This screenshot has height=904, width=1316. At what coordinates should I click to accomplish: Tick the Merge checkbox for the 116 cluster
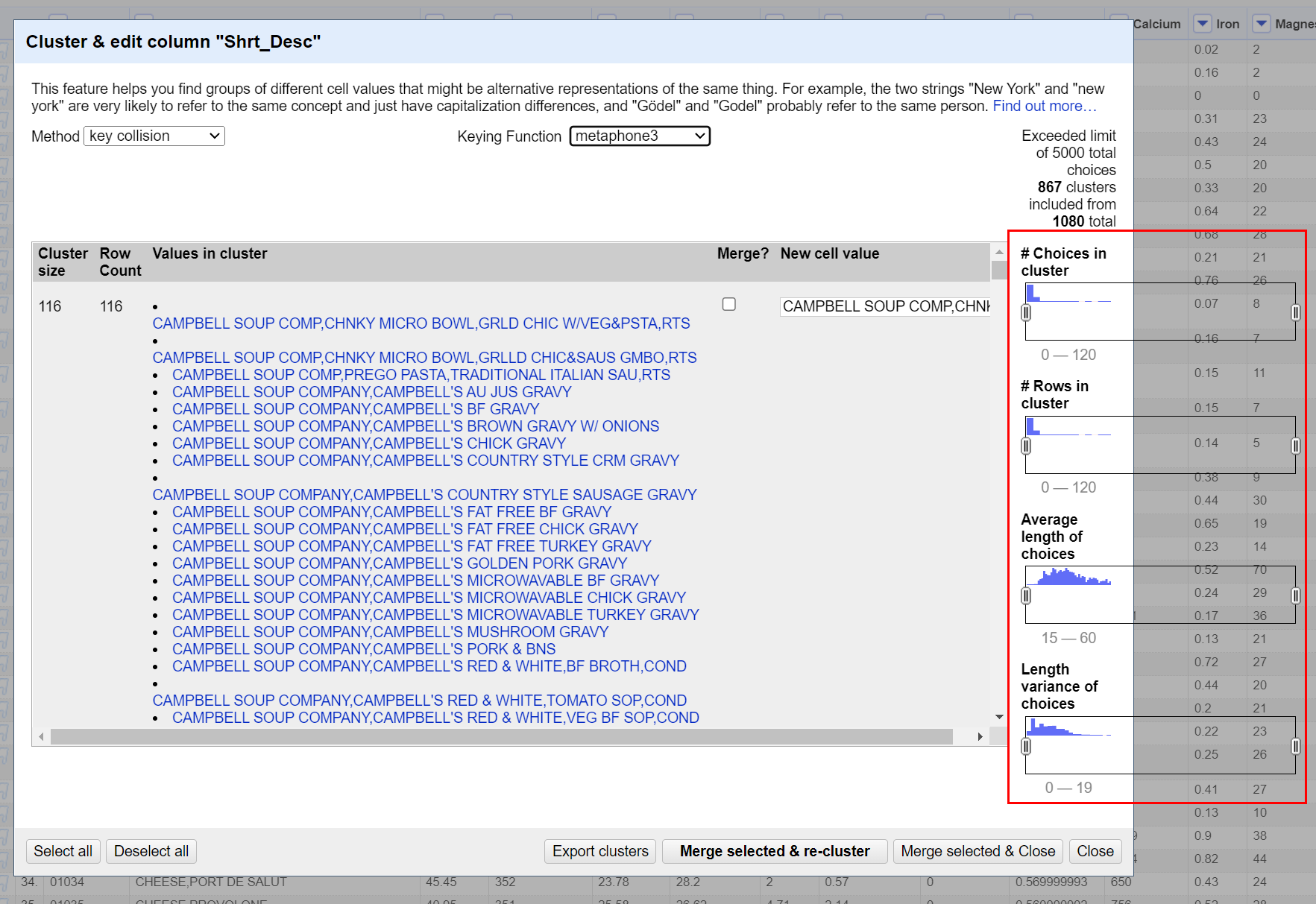(729, 304)
